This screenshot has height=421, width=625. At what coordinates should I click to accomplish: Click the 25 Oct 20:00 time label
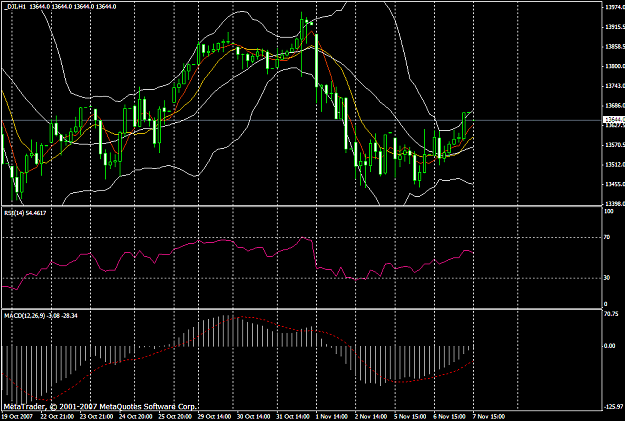175,417
